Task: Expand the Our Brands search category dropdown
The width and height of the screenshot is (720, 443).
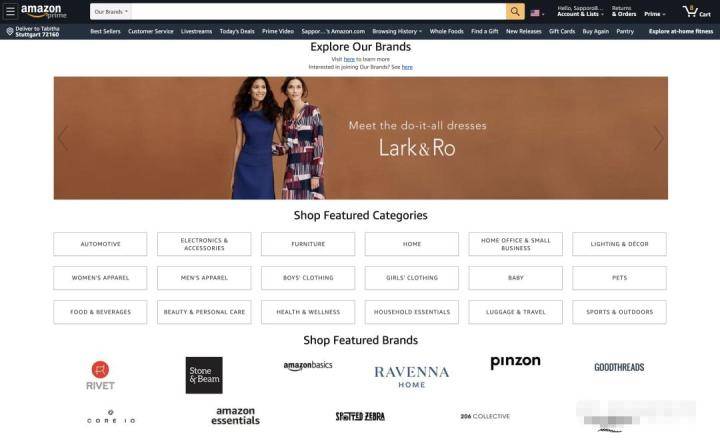Action: coord(111,11)
